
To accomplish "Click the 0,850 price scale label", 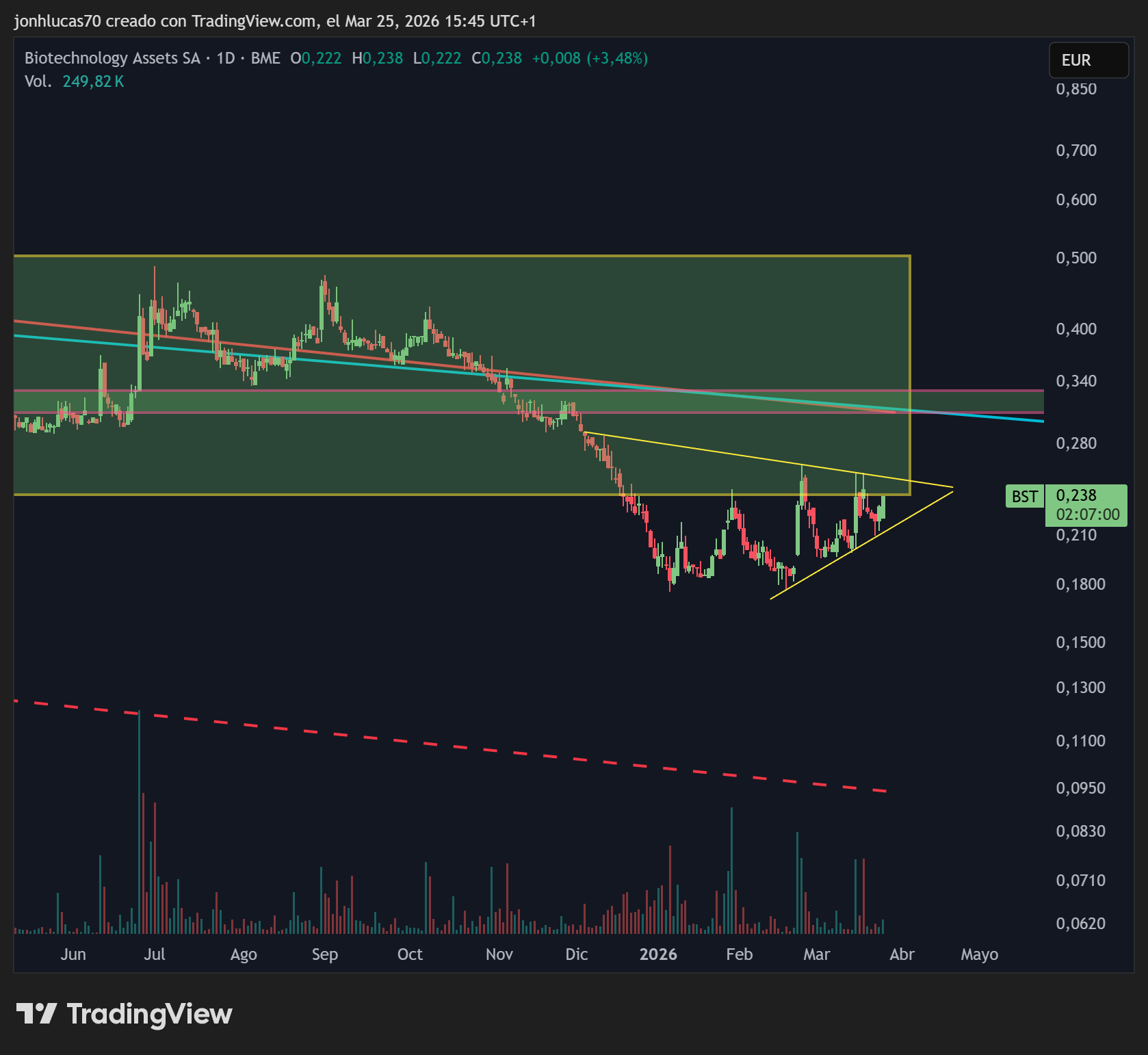I will pos(1076,89).
